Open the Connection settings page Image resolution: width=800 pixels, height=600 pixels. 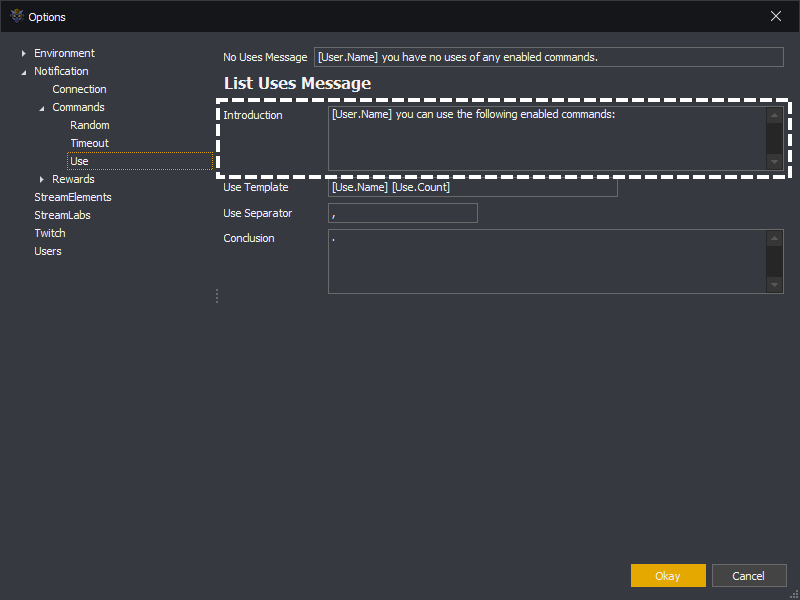(x=79, y=89)
